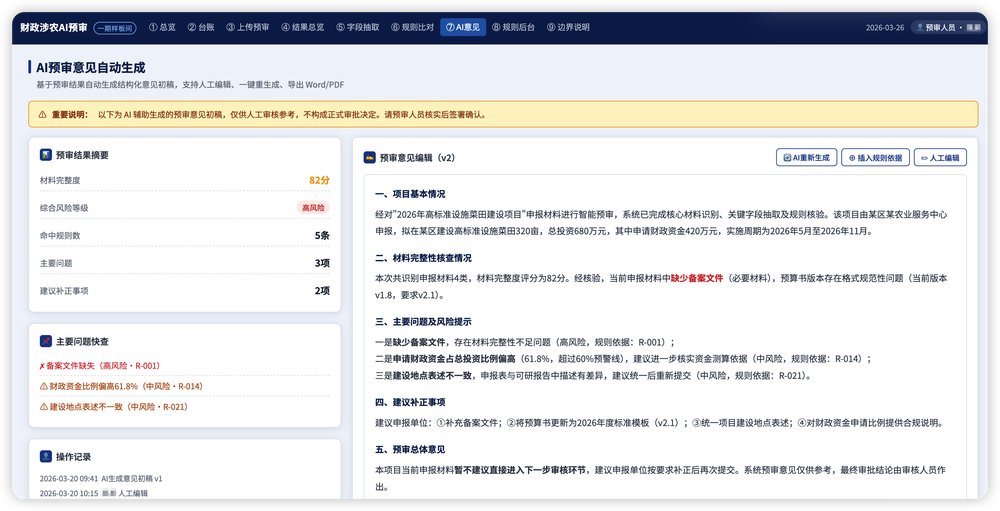Screen dimensions: 1000x511
Task: Click the 2项 suggested corrections count
Action: tap(322, 290)
